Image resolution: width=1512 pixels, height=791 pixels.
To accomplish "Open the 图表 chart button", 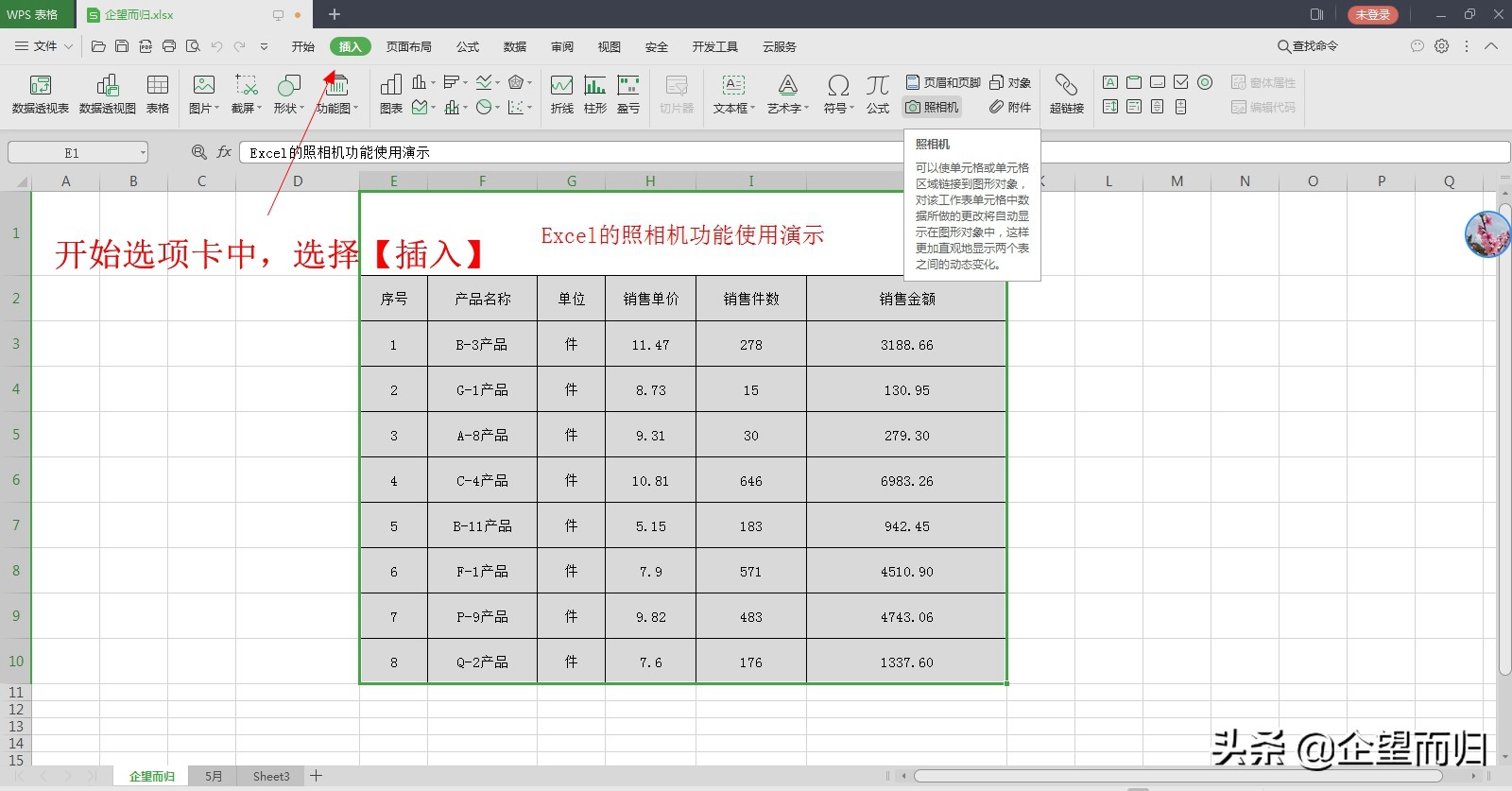I will 391,95.
